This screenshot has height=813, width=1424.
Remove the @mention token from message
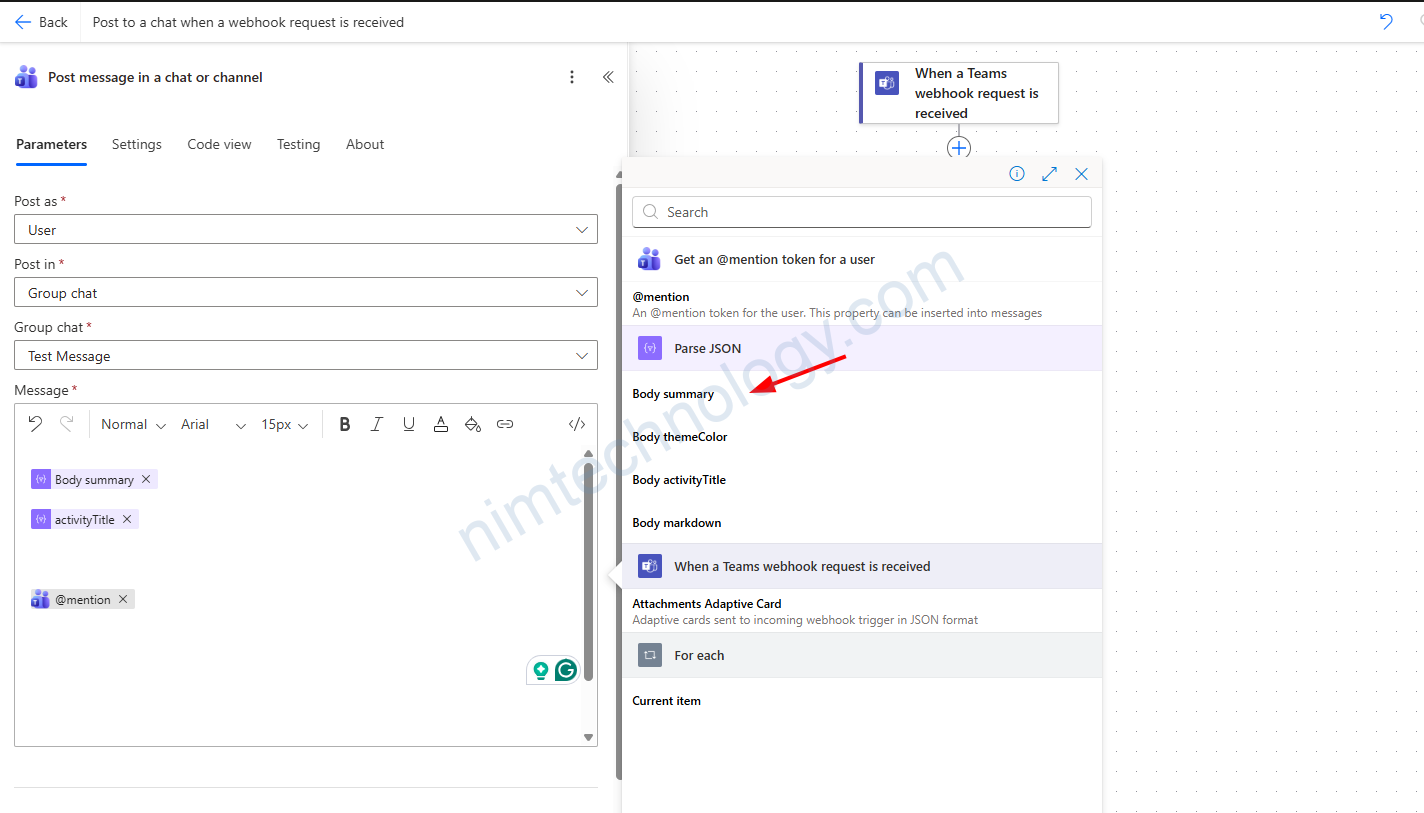point(123,599)
